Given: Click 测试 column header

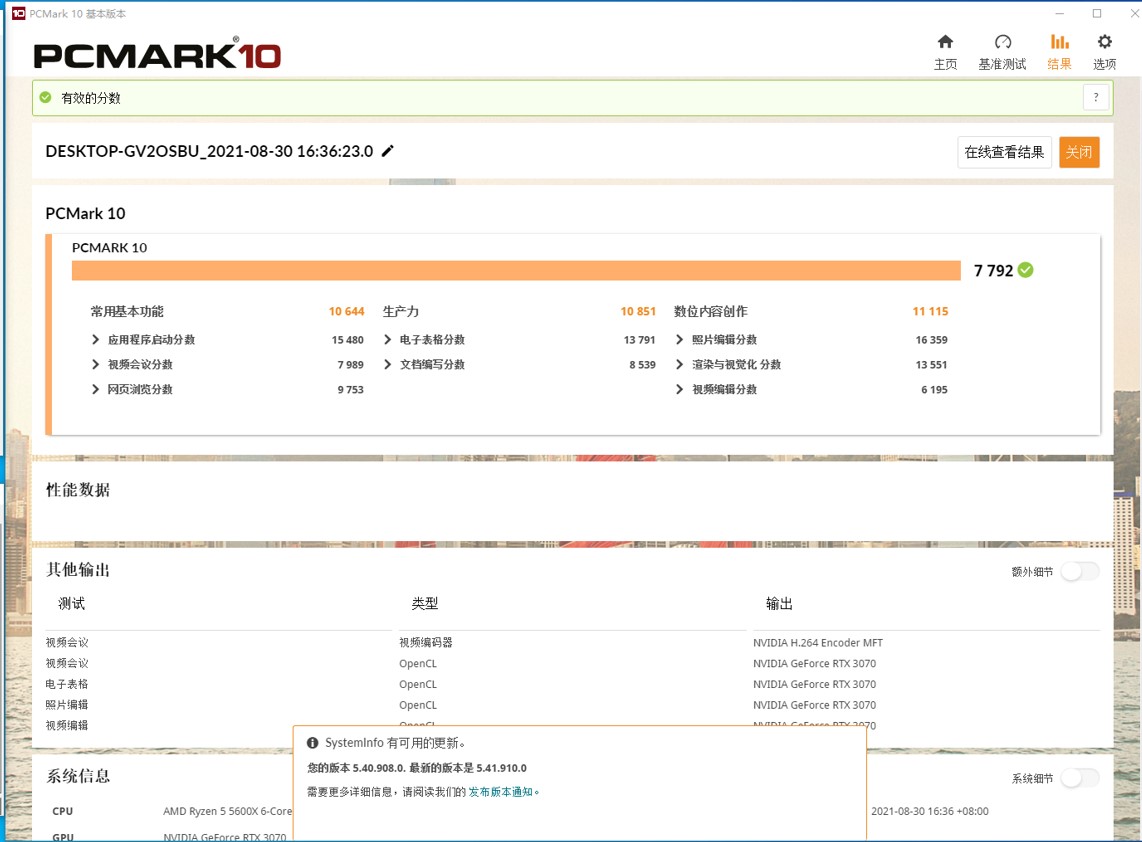Looking at the screenshot, I should pyautogui.click(x=71, y=603).
